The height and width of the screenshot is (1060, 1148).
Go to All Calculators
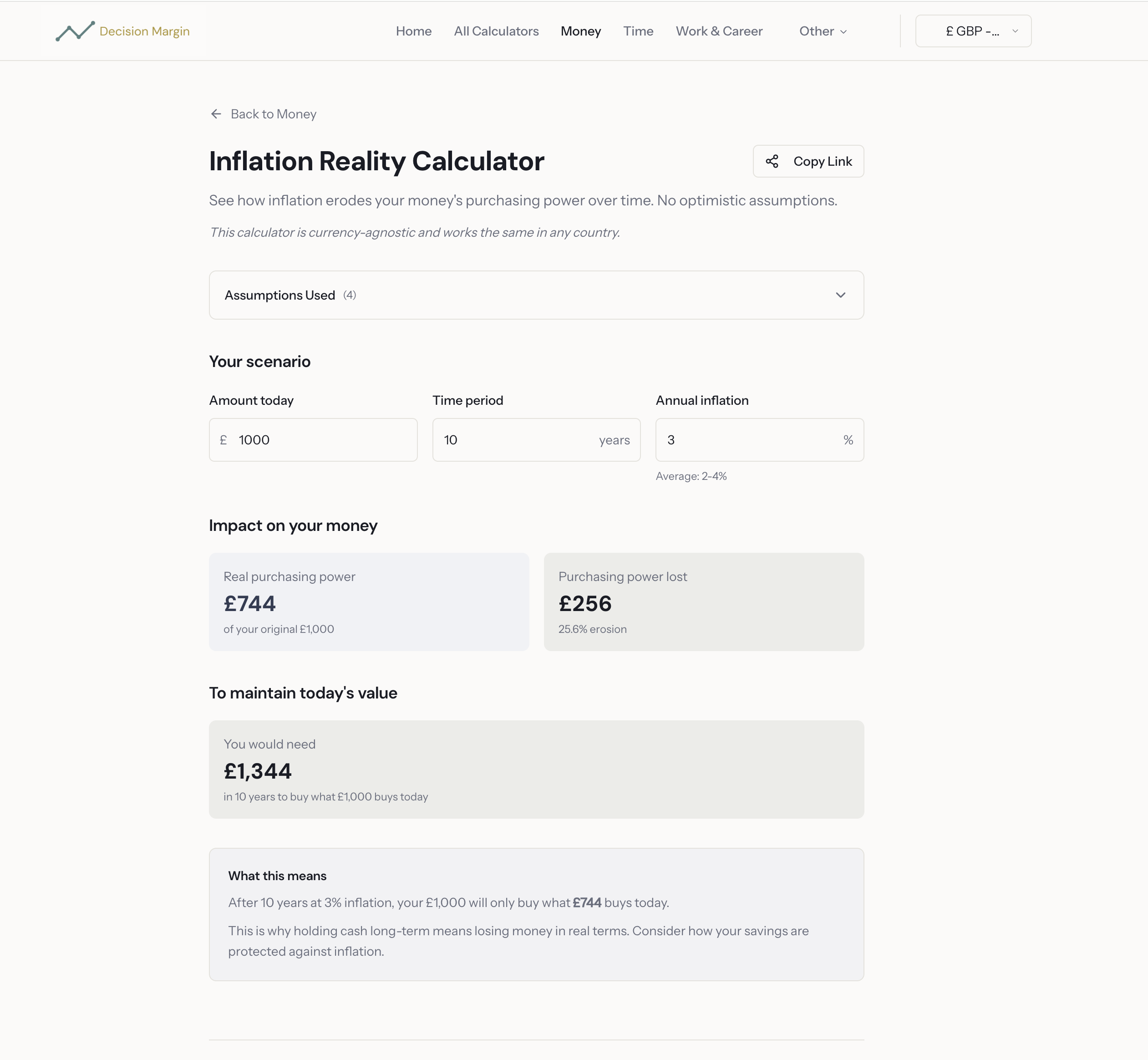[x=496, y=31]
